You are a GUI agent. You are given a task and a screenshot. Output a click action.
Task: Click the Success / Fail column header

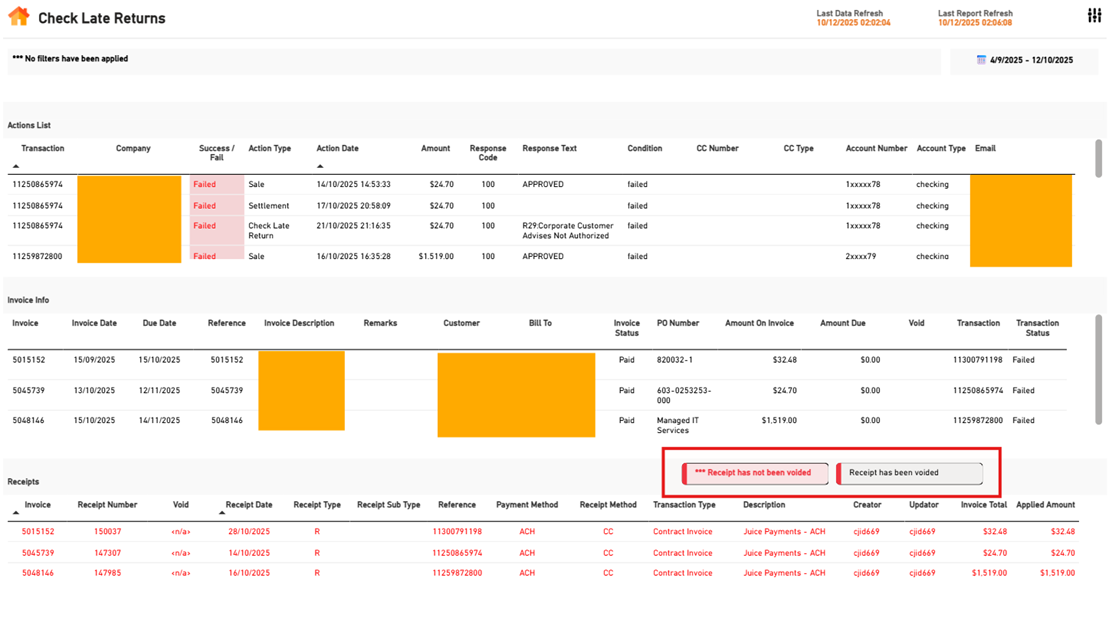(x=216, y=153)
